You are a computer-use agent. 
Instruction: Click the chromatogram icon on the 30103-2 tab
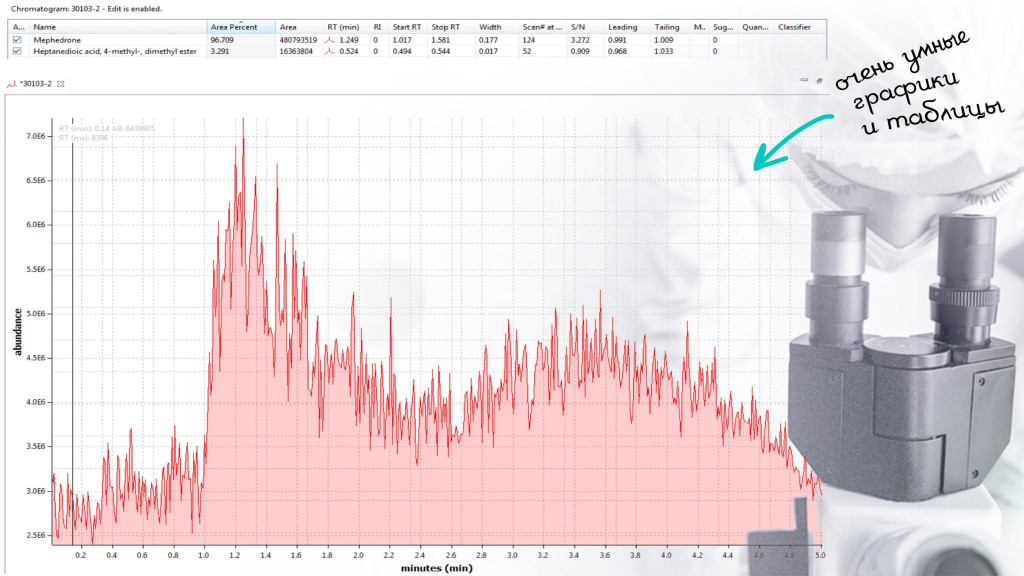coord(11,85)
